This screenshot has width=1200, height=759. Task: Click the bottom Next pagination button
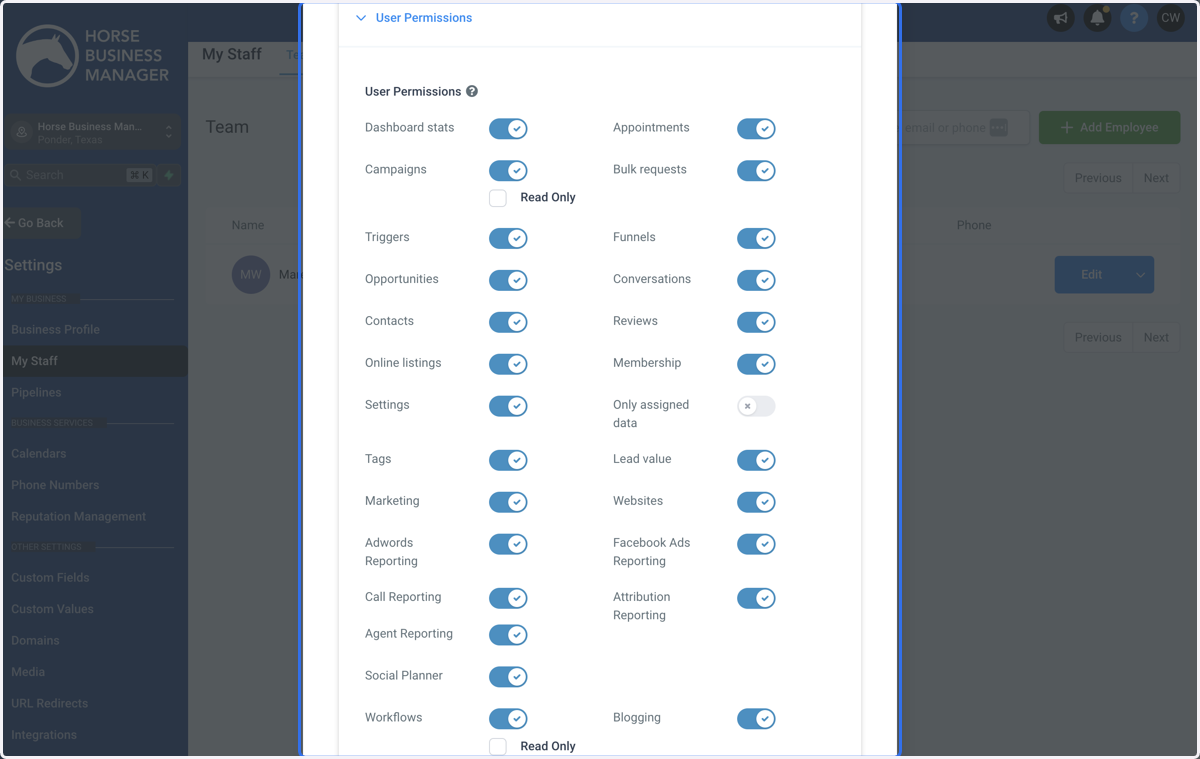pyautogui.click(x=1156, y=337)
